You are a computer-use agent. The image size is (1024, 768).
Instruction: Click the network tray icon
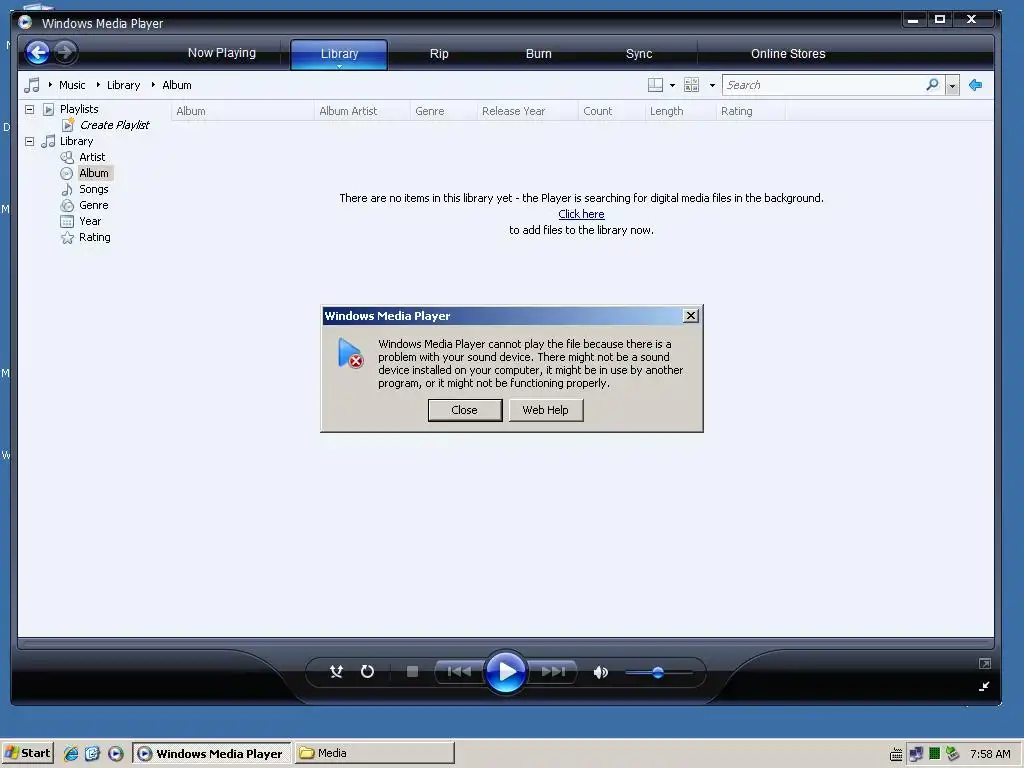click(916, 754)
